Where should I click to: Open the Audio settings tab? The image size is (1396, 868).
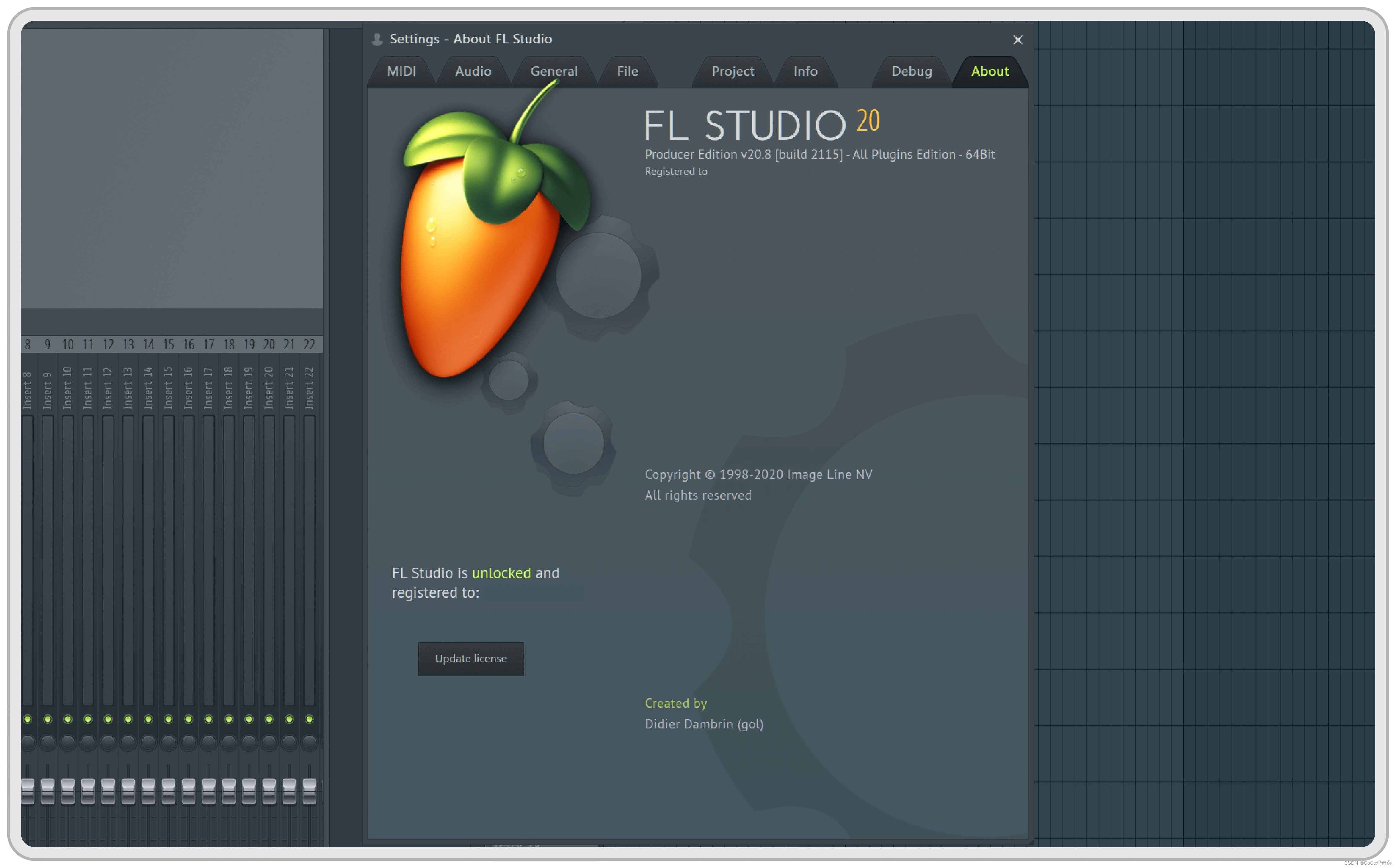click(473, 71)
